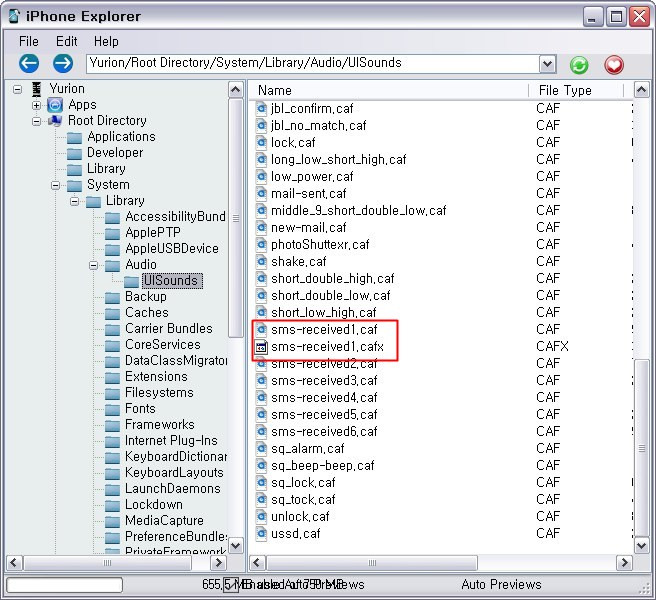Click the Frameworks folder icon
Screen dimensions: 656x600
point(112,425)
